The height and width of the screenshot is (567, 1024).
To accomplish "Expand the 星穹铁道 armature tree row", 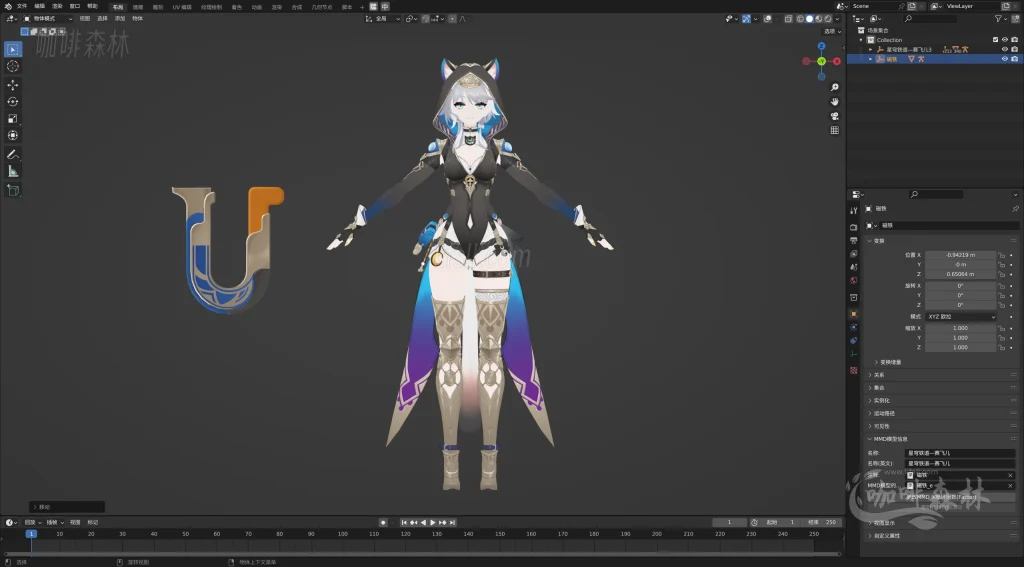I will (870, 50).
